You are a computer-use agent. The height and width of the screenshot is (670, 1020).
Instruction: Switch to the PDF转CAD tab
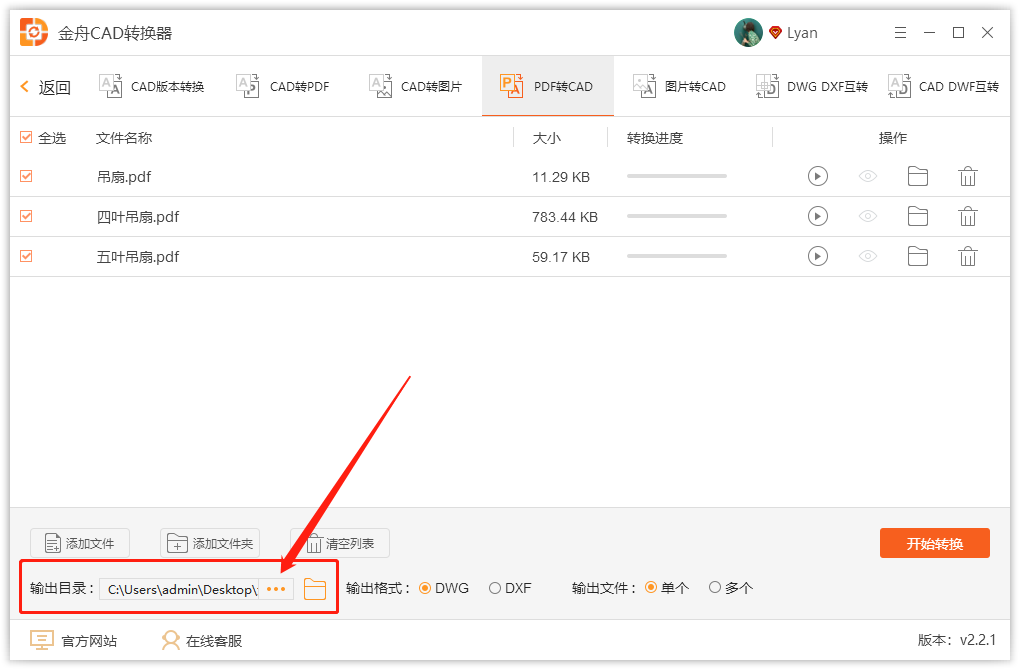(547, 86)
